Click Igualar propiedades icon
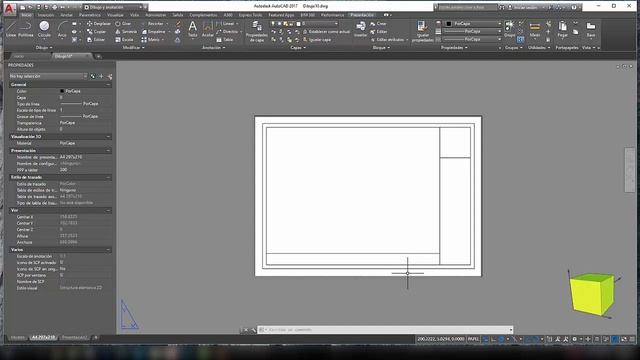The image size is (640, 360). 422,31
